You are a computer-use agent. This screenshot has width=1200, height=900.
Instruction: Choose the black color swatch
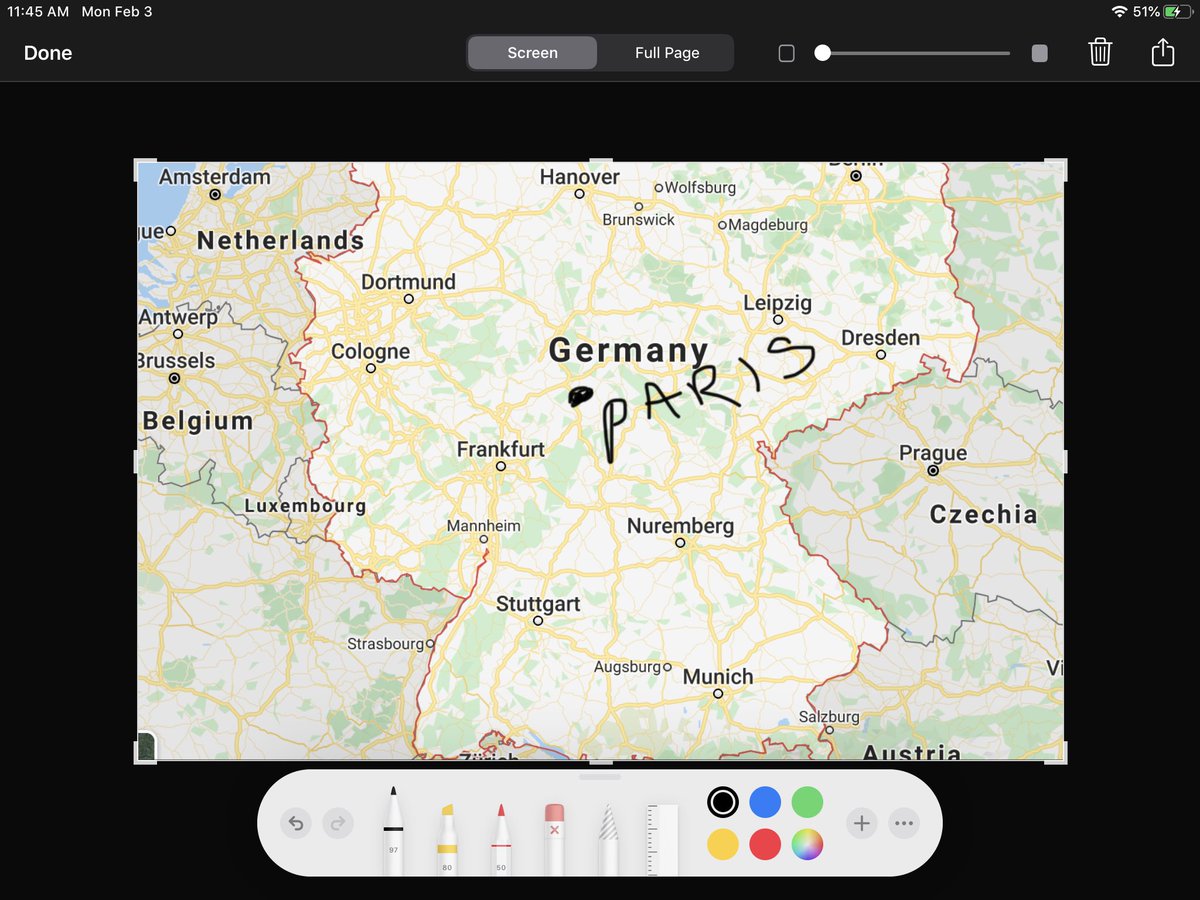tap(723, 802)
